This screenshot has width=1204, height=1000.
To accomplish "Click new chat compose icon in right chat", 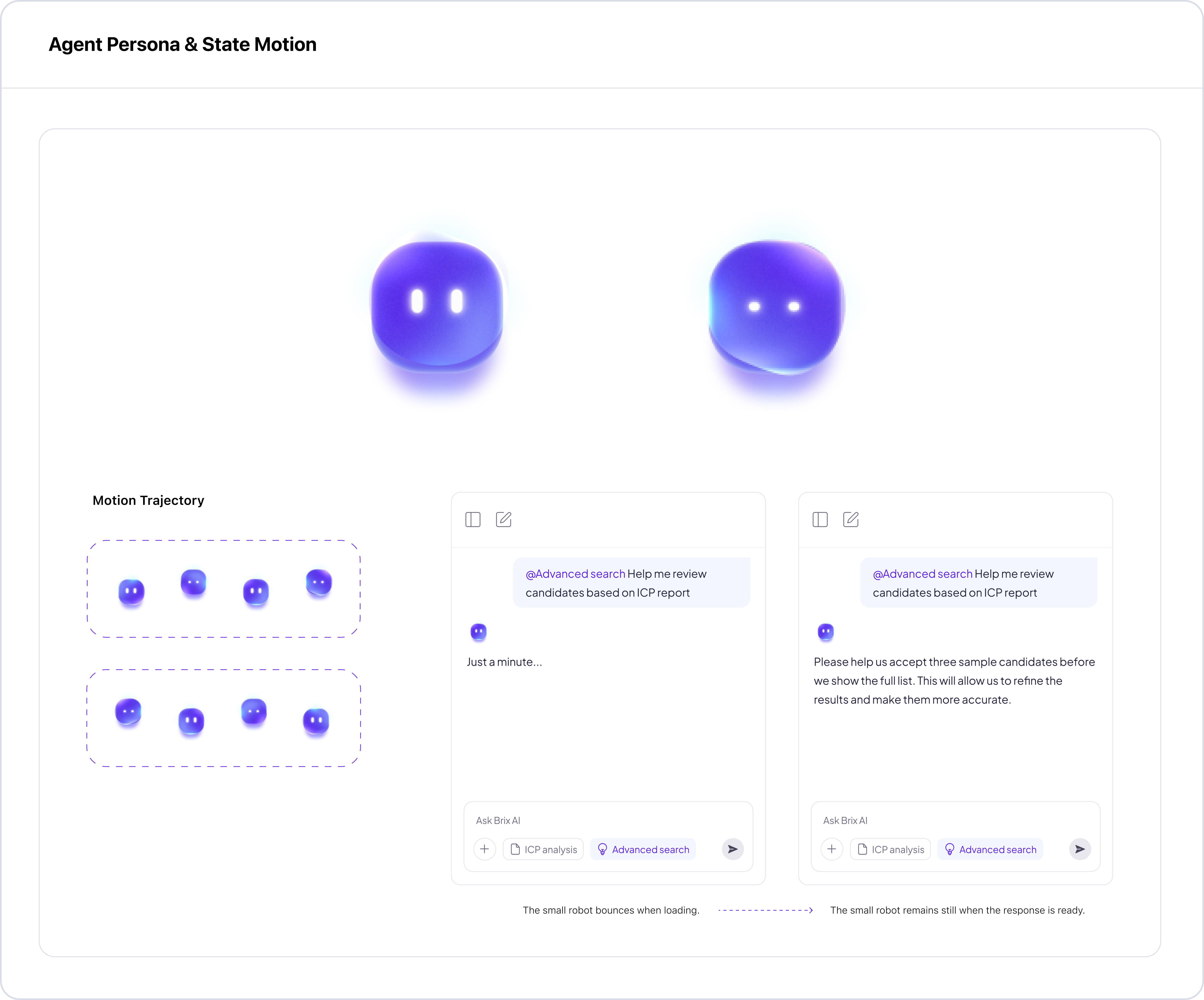I will point(851,520).
